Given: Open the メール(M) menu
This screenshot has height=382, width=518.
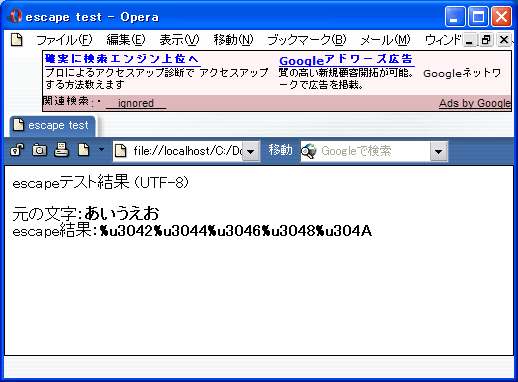Looking at the screenshot, I should pyautogui.click(x=385, y=40).
